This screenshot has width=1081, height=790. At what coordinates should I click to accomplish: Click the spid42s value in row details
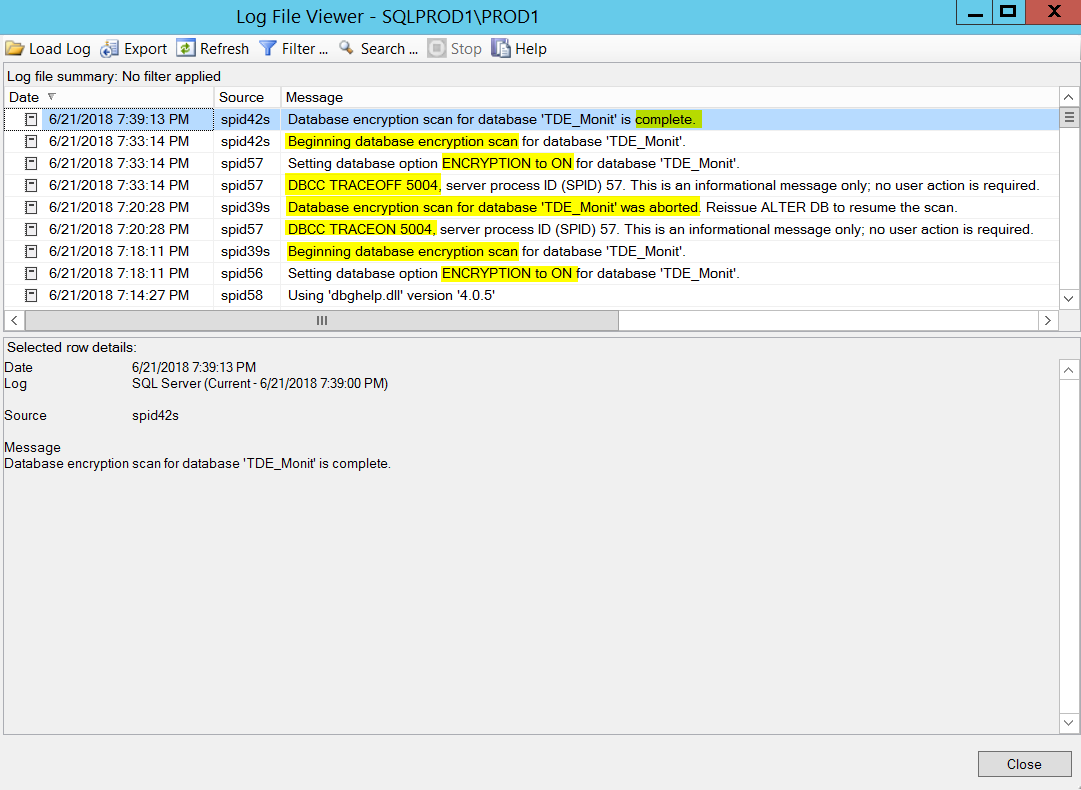(x=155, y=416)
